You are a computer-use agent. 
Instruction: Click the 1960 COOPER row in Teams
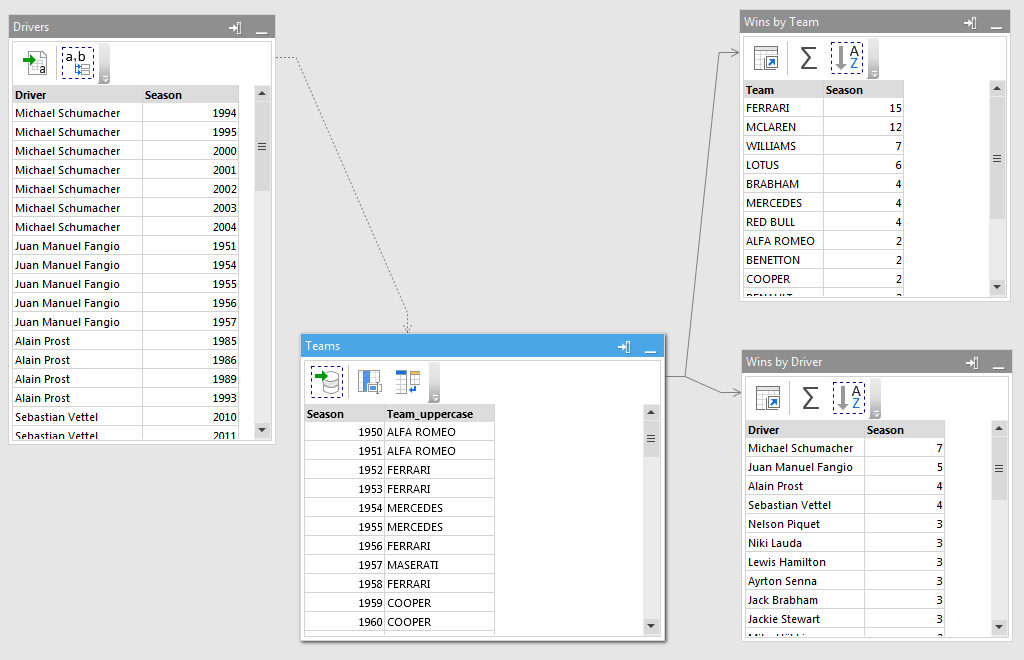pyautogui.click(x=399, y=622)
